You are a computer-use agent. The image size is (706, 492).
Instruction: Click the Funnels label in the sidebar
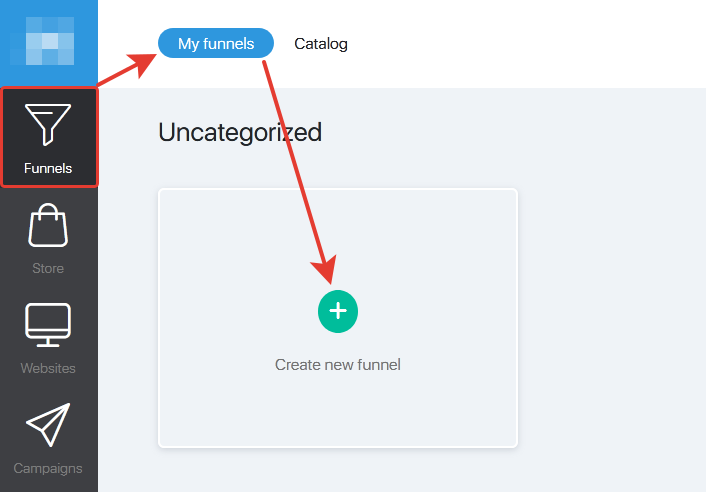click(x=48, y=168)
